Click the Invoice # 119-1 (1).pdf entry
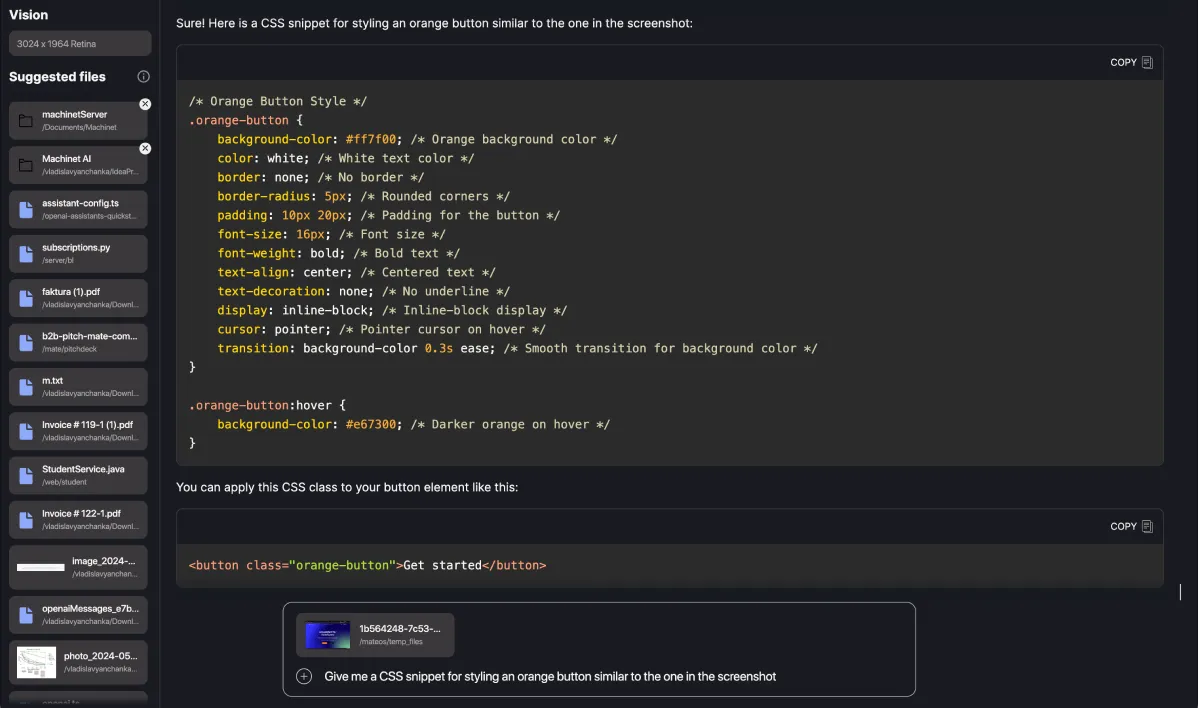The height and width of the screenshot is (708, 1198). [x=78, y=430]
